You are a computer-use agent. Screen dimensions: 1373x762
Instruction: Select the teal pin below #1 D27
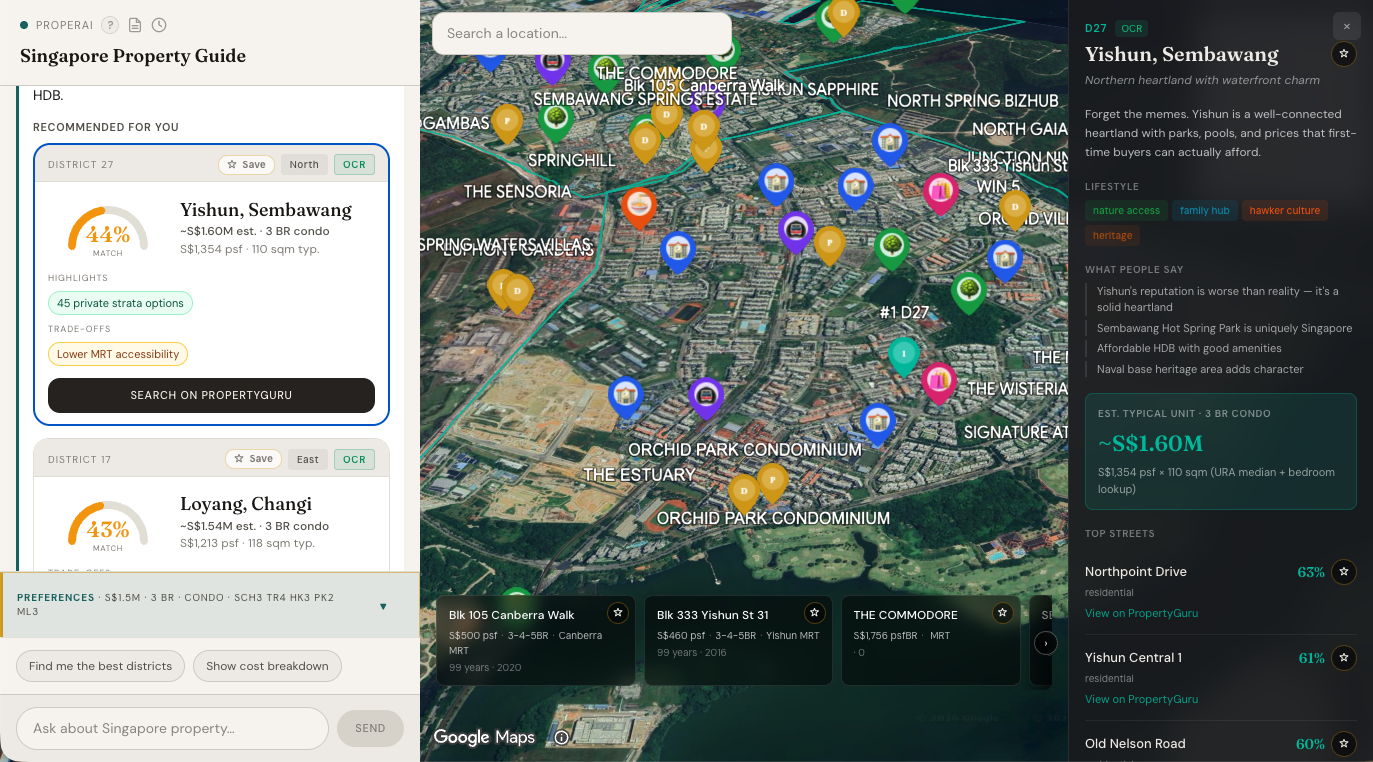tap(904, 356)
